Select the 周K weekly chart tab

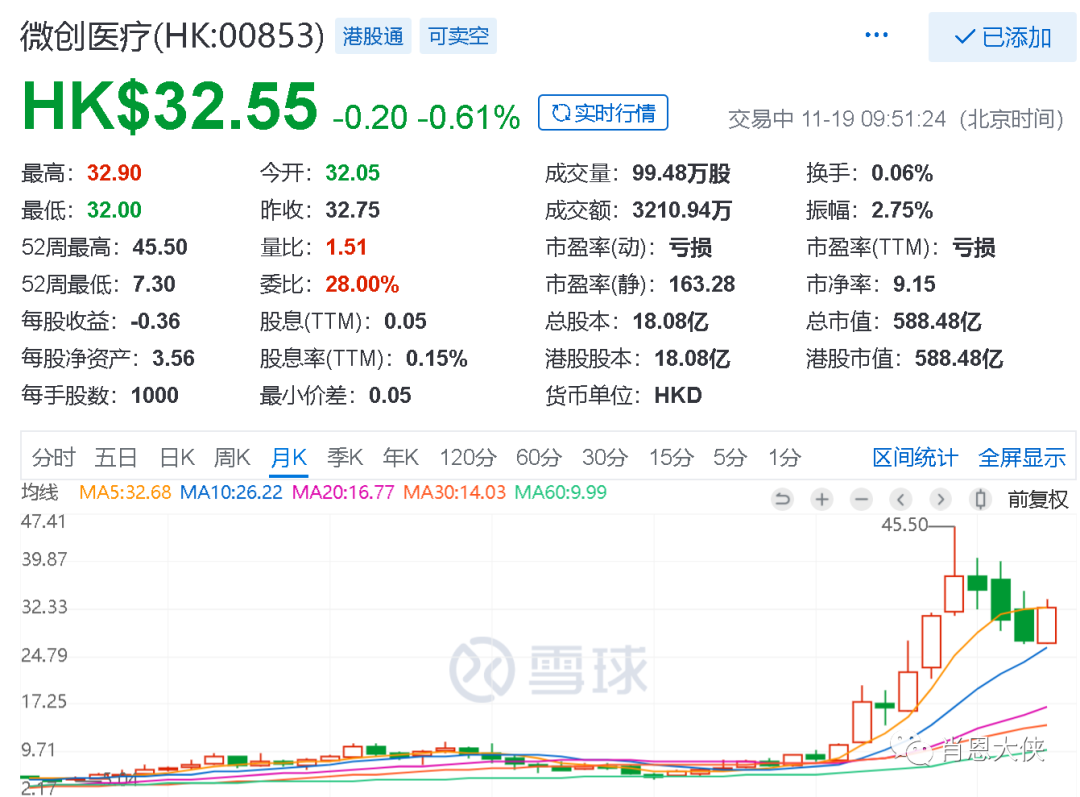(x=232, y=458)
